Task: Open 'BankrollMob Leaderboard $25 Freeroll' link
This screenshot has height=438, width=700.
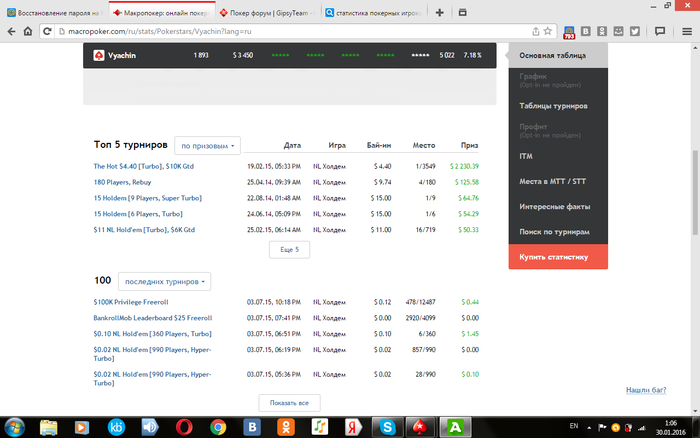Action: (x=153, y=318)
